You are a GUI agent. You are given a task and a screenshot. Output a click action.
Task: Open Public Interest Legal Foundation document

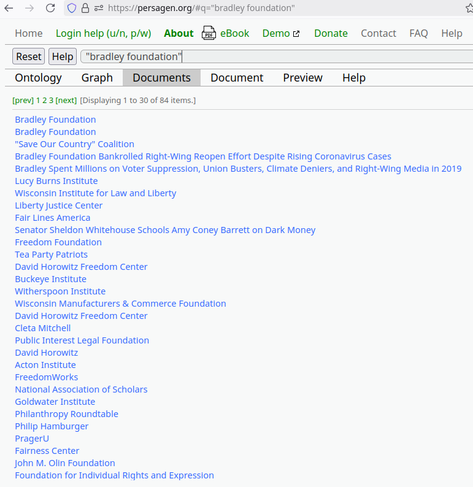tap(82, 341)
